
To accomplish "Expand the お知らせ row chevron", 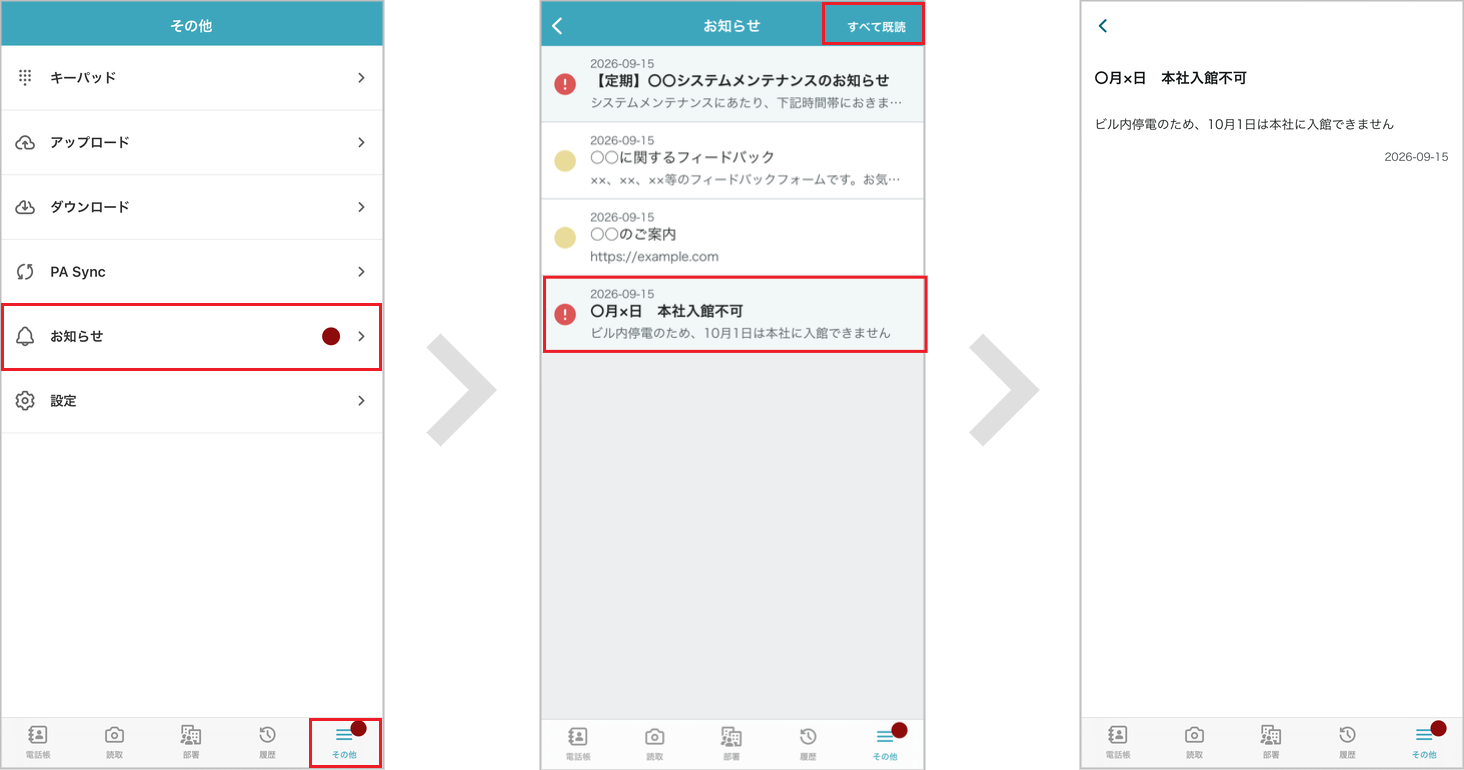I will click(x=361, y=336).
